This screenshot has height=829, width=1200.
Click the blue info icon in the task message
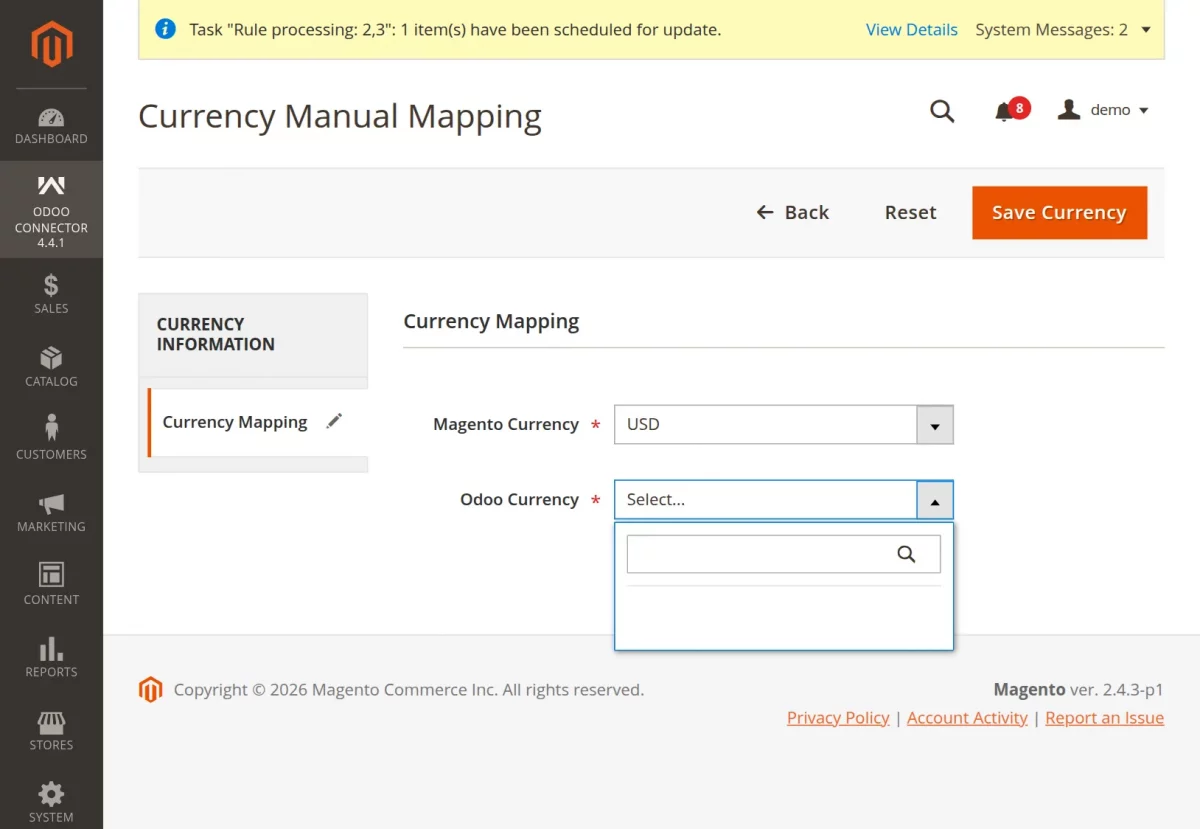166,29
